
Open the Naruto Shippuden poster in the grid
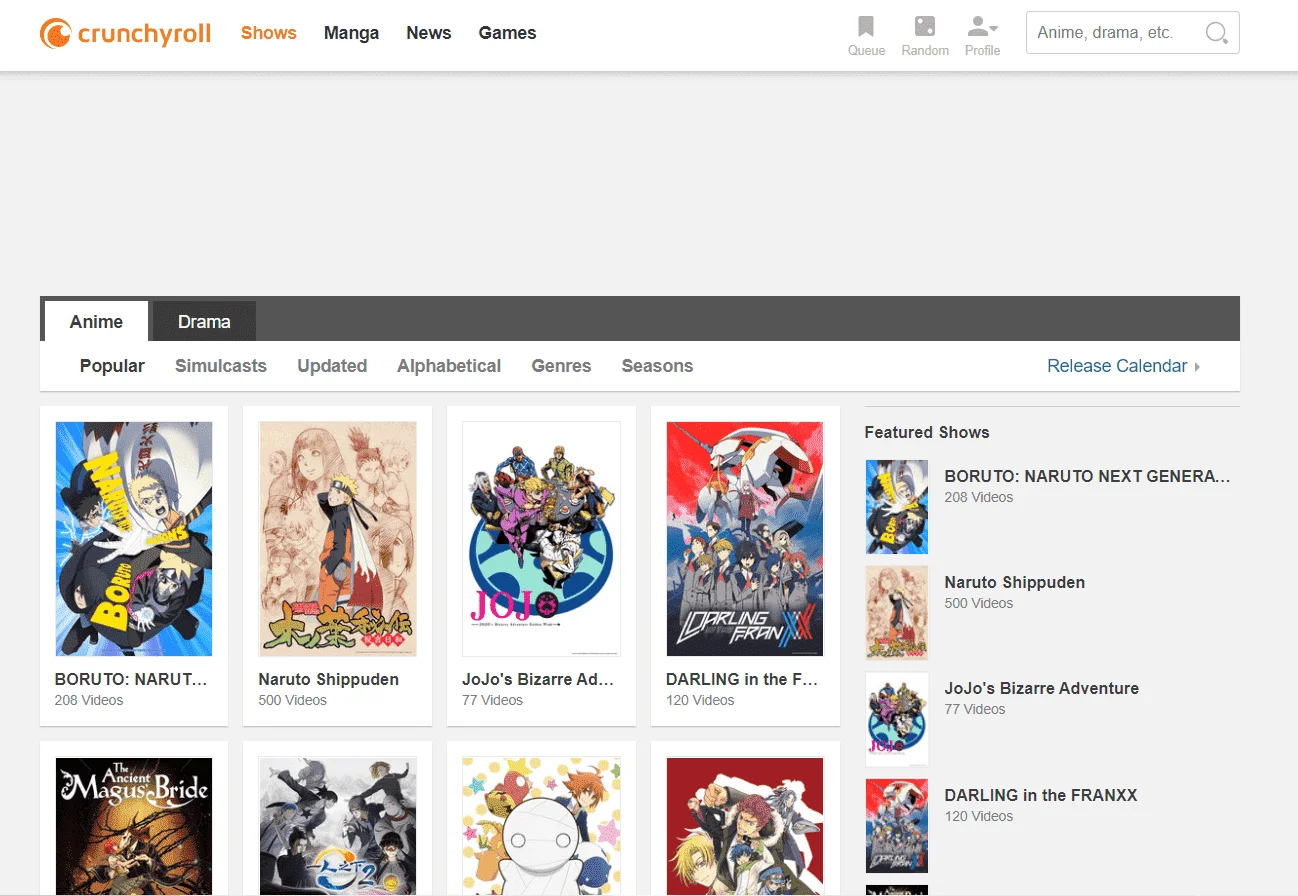click(338, 539)
